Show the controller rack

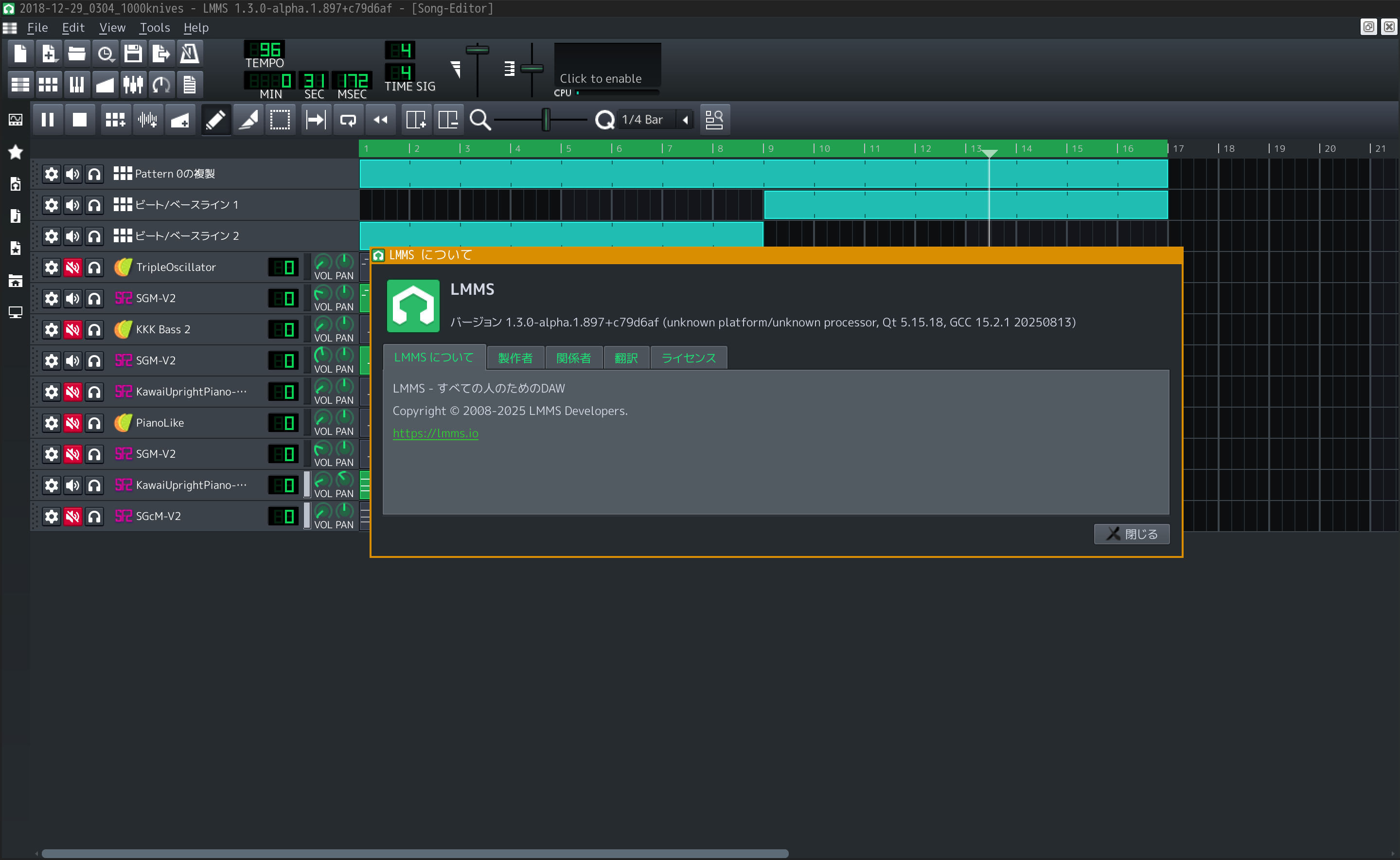click(x=161, y=85)
